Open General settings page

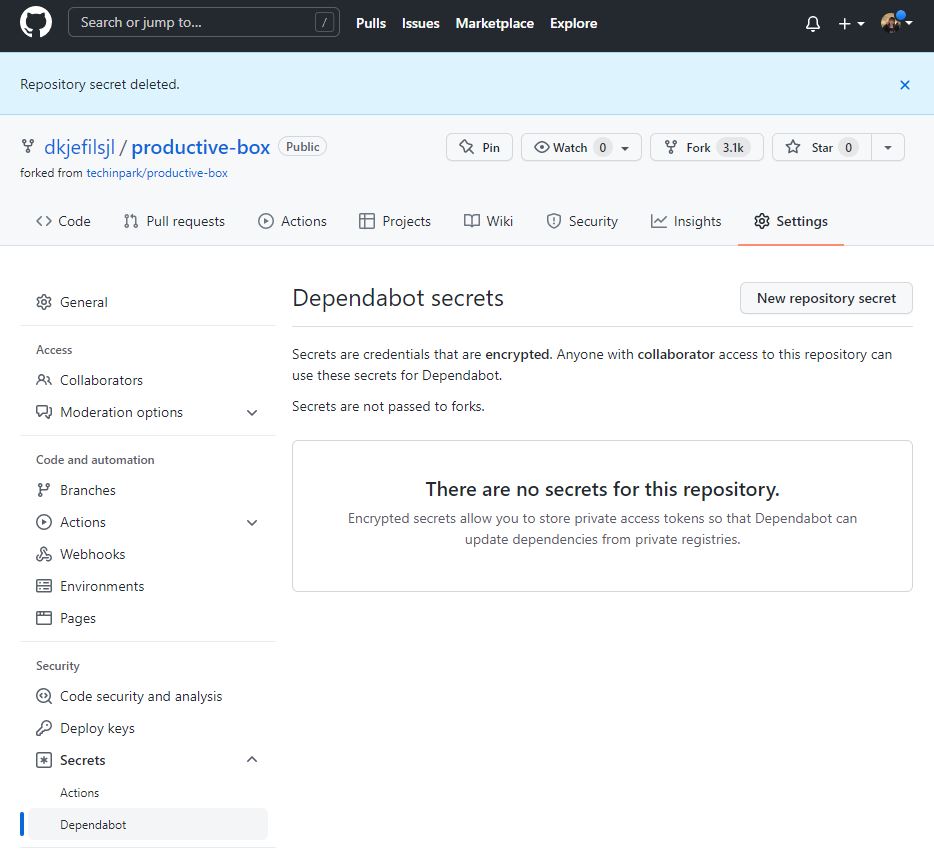(83, 302)
